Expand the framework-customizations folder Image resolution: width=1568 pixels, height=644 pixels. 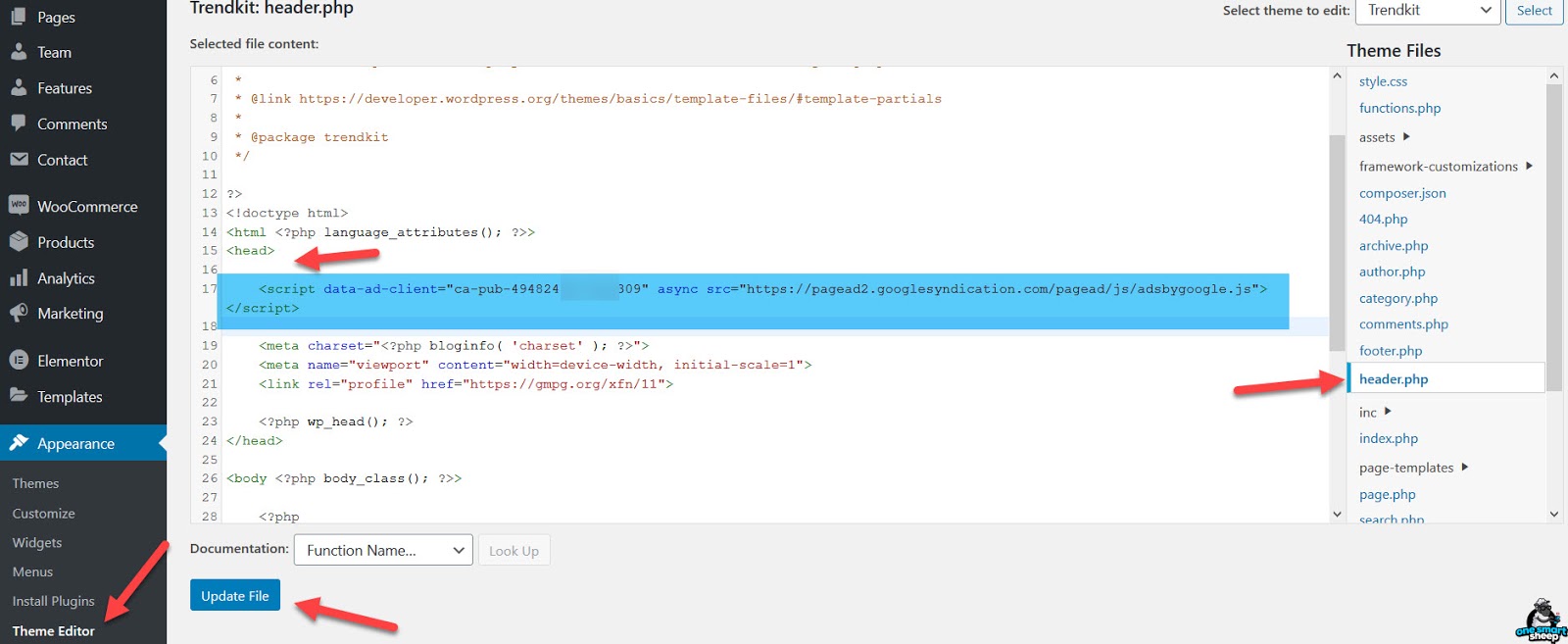pos(1445,167)
